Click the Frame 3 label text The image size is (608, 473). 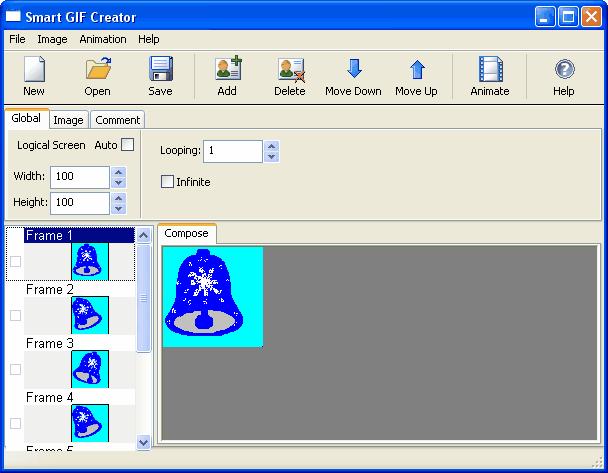click(x=50, y=343)
